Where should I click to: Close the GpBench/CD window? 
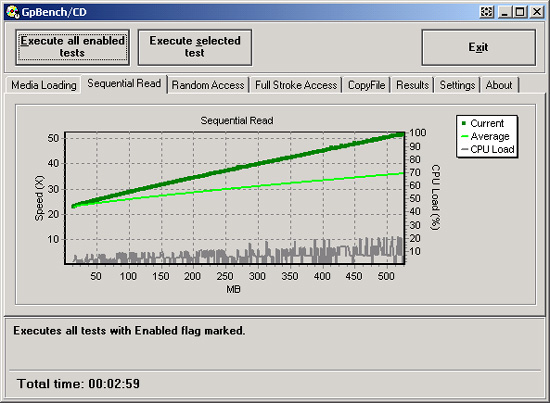tap(537, 12)
